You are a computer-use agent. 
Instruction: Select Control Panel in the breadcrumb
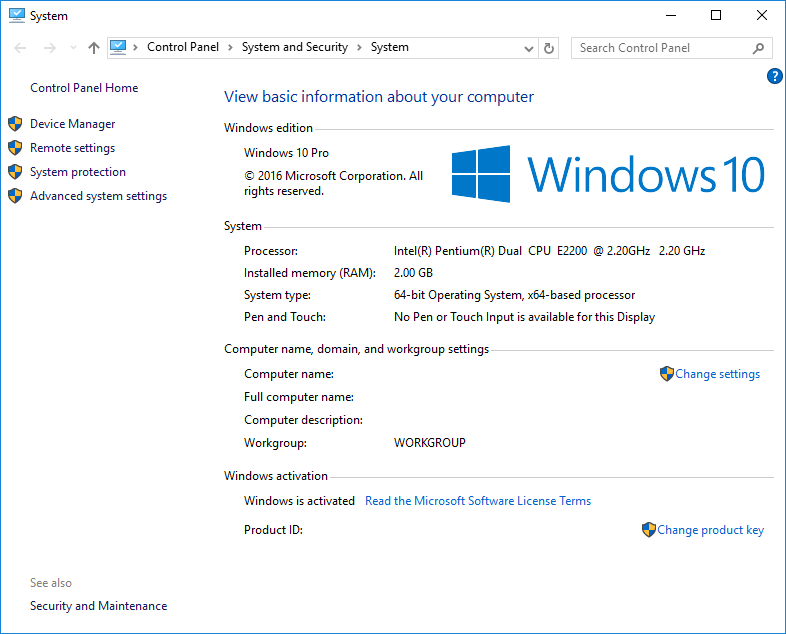coord(182,47)
